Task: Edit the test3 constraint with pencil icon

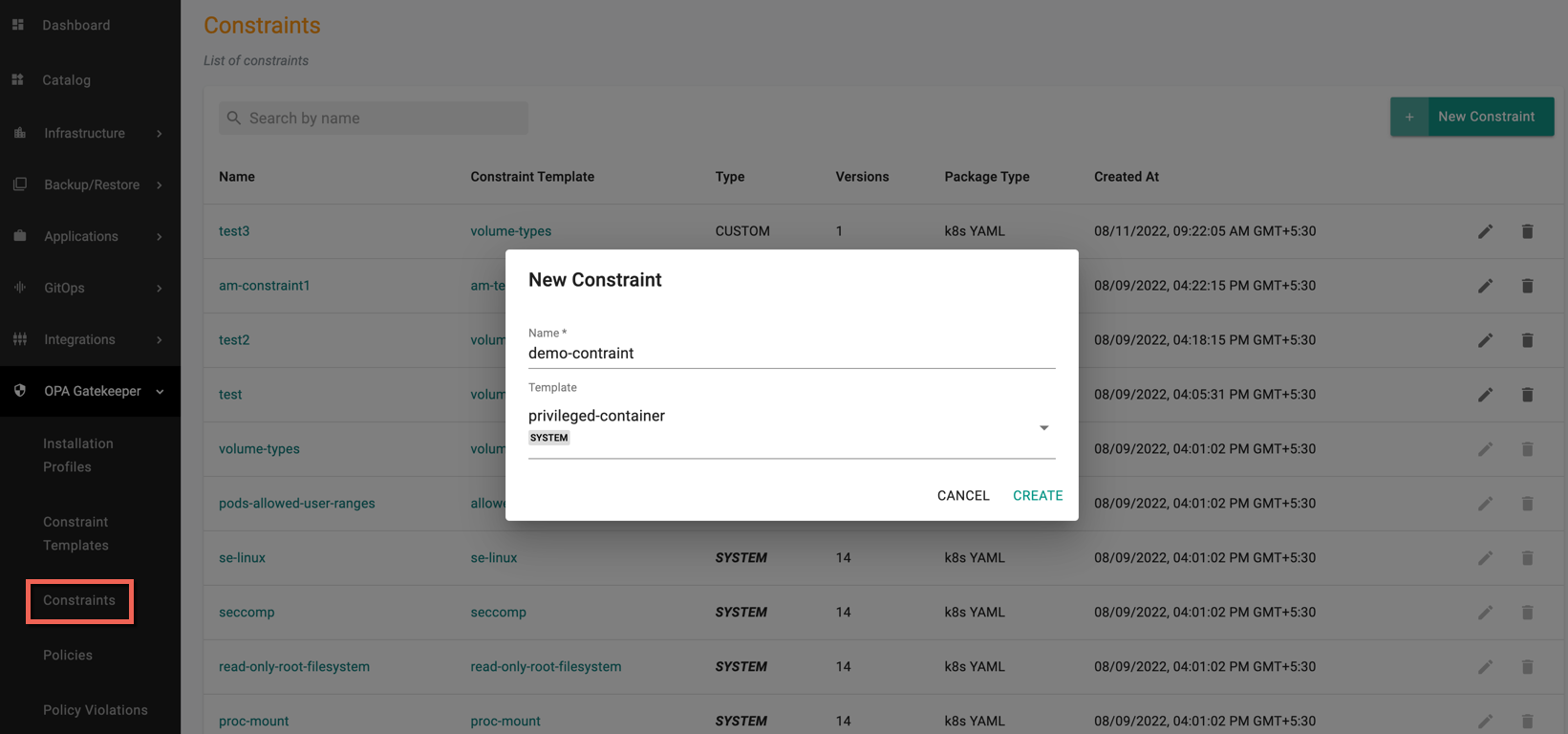Action: (1485, 231)
